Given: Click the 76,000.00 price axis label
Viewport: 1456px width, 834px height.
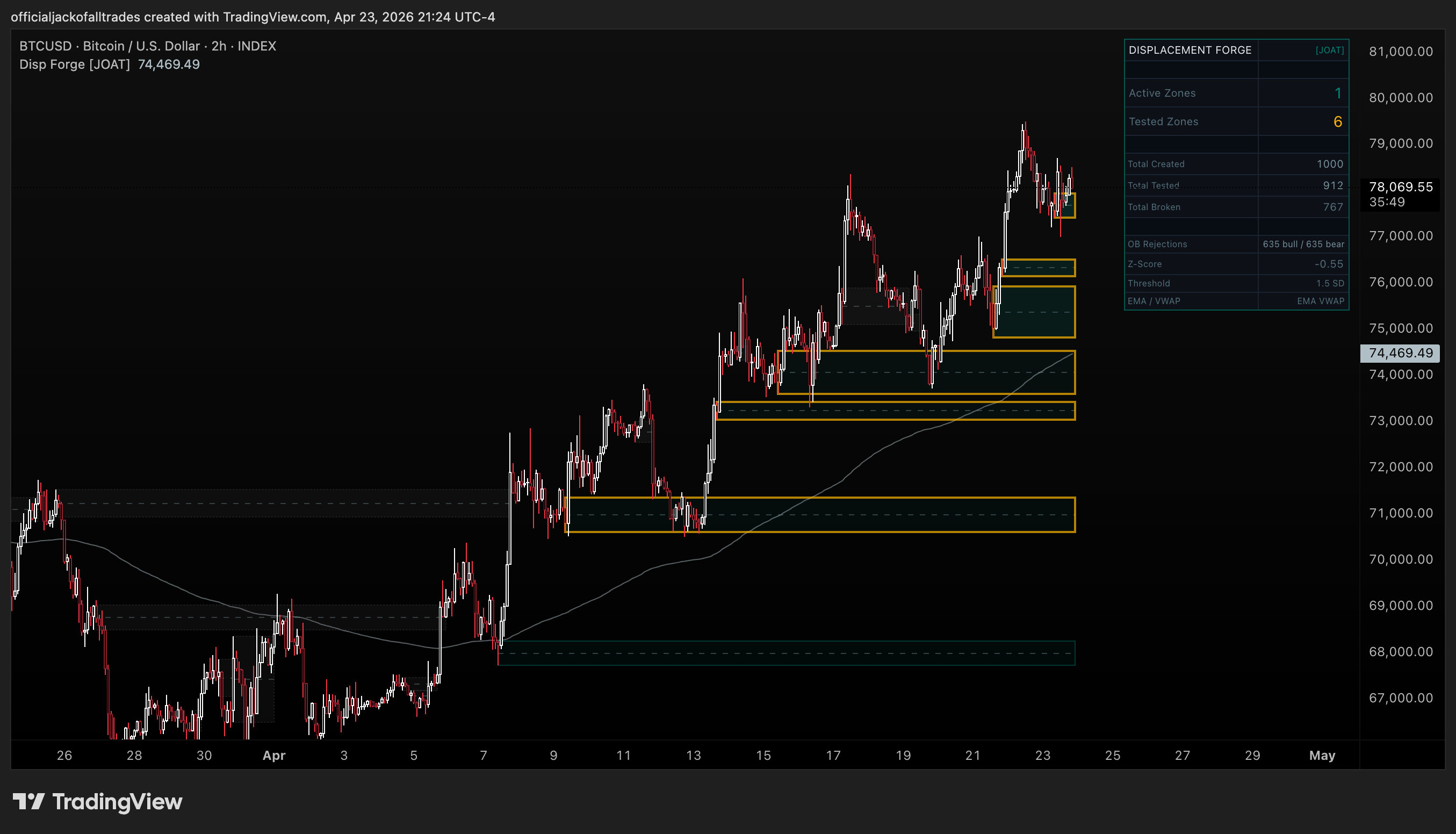Looking at the screenshot, I should [x=1401, y=282].
